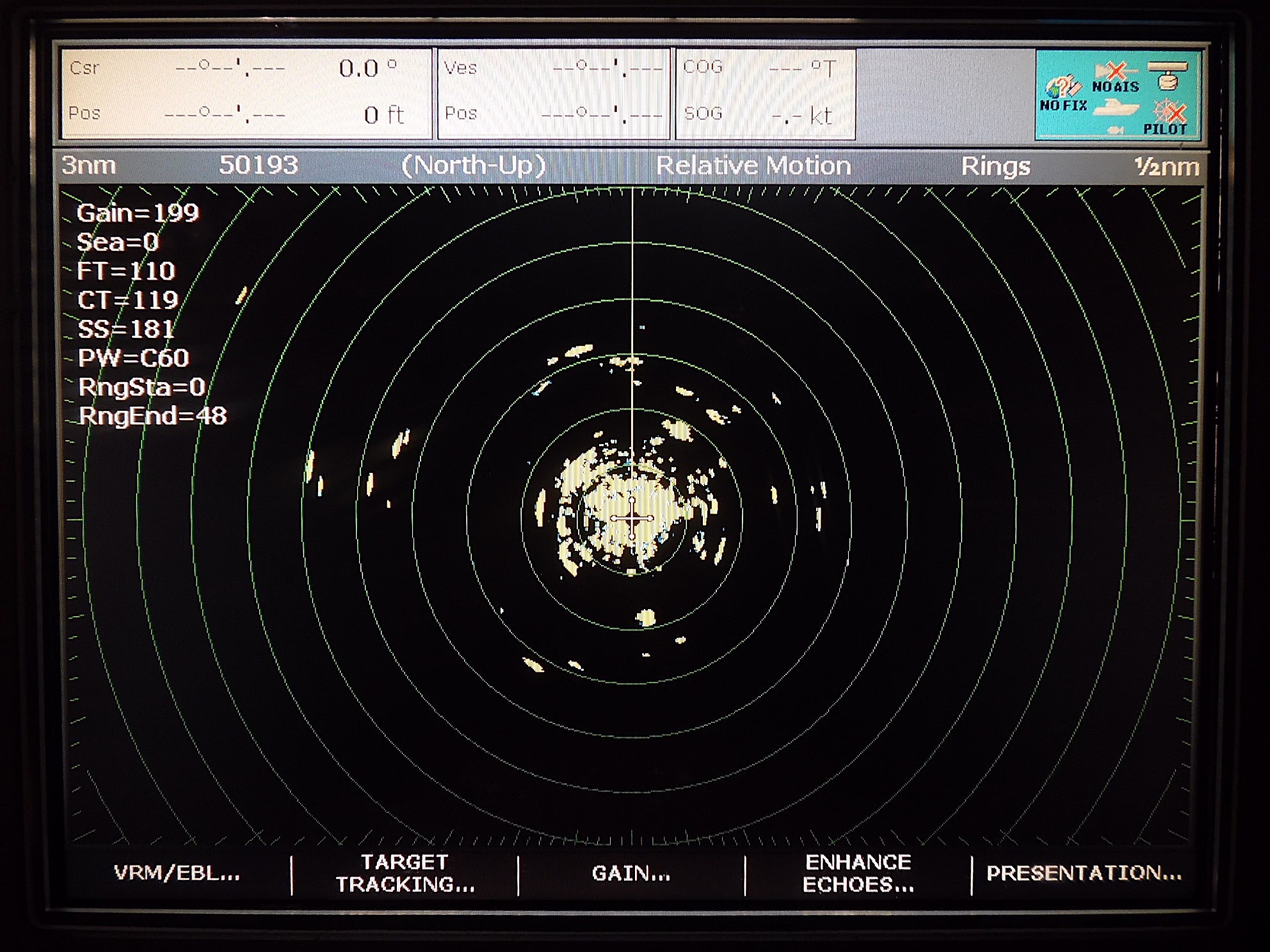Tap the Gain=199 readout
This screenshot has height=952, width=1270.
[x=138, y=213]
